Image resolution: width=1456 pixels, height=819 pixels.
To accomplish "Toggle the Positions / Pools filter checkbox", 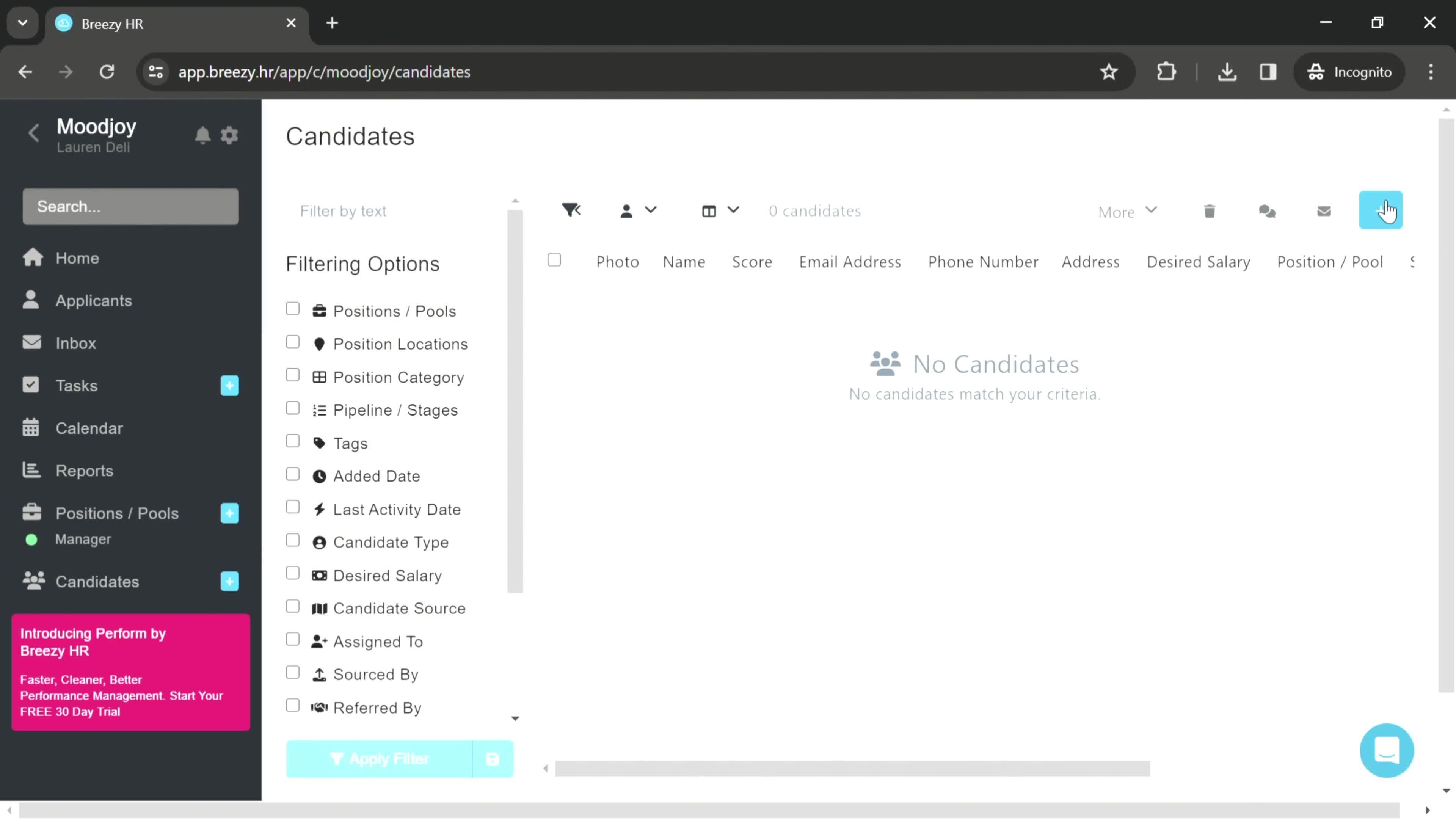I will (293, 310).
